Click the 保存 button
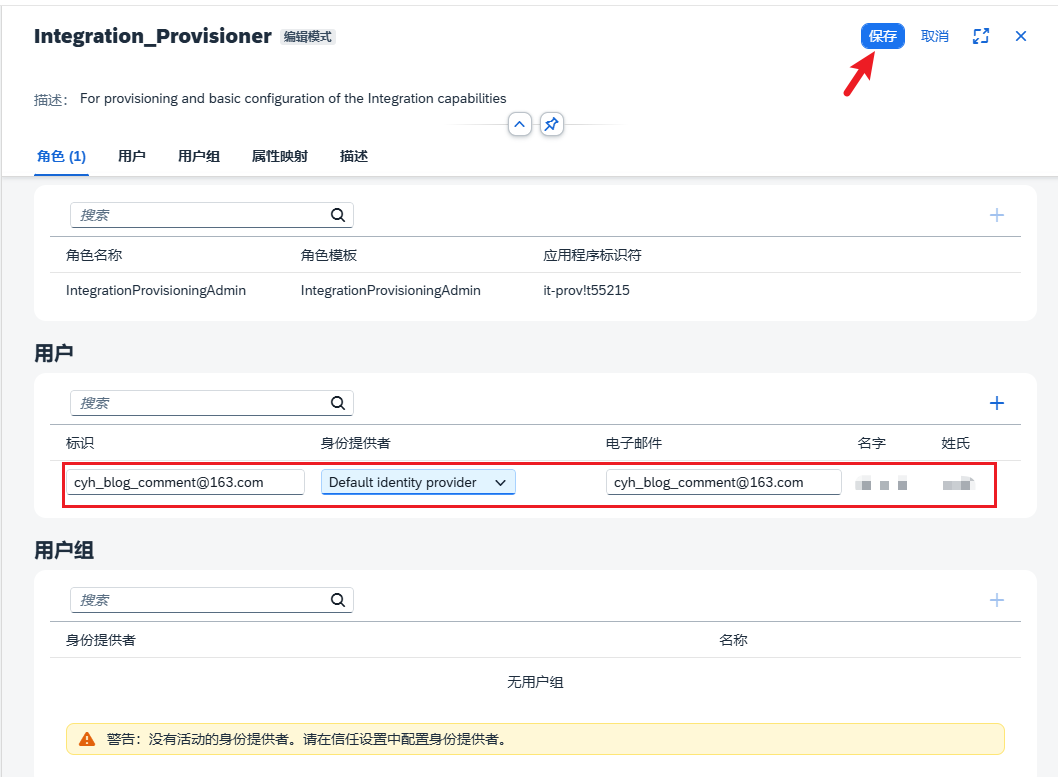Screen dimensions: 1058x777 (882, 35)
